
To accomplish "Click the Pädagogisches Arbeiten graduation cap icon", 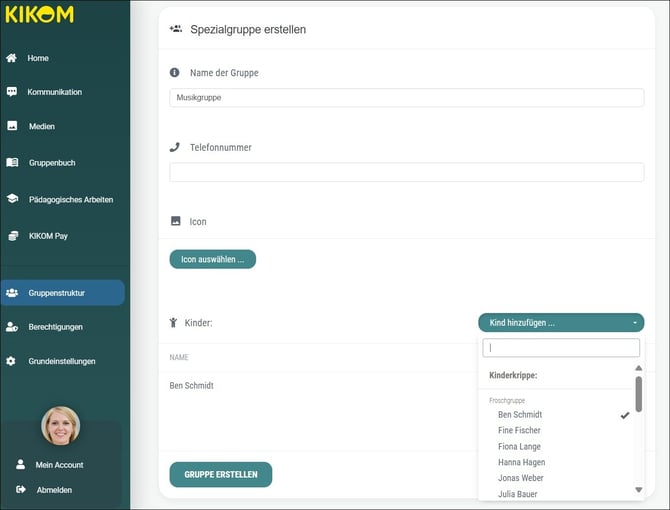I will click(12, 199).
